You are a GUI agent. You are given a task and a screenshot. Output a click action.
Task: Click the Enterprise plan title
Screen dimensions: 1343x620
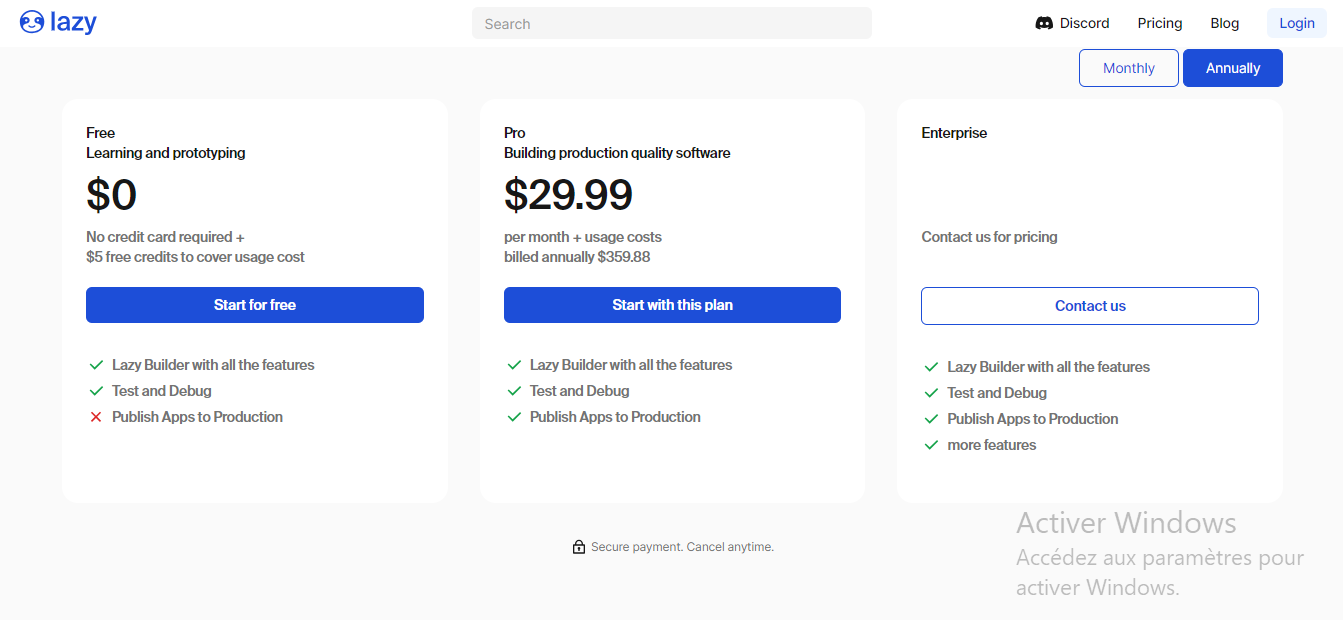954,133
